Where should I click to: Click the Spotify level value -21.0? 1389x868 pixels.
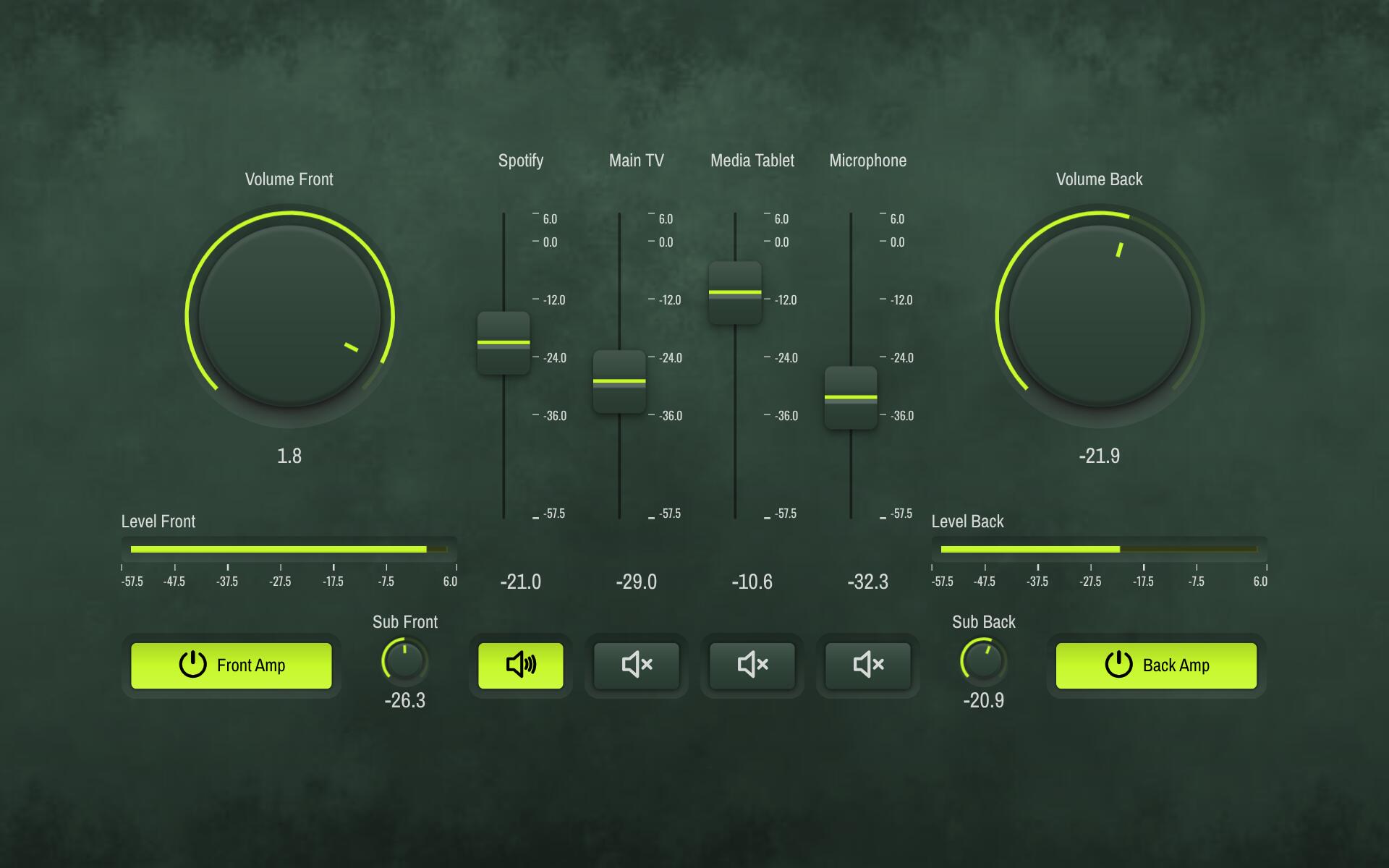point(520,582)
